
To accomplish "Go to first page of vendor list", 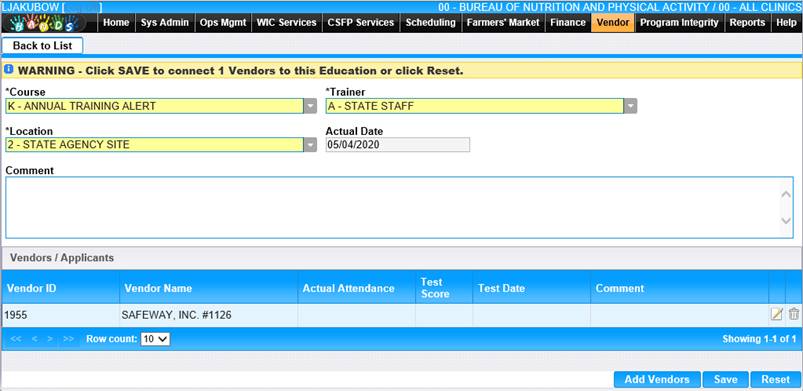I will tap(16, 339).
